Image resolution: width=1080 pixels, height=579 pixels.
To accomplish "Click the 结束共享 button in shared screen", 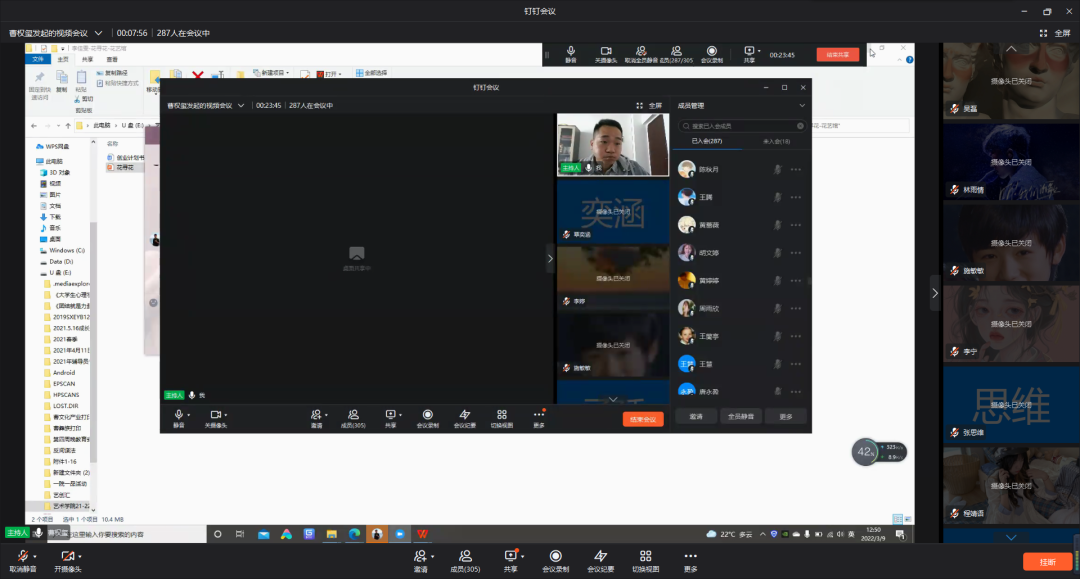I will click(x=838, y=55).
